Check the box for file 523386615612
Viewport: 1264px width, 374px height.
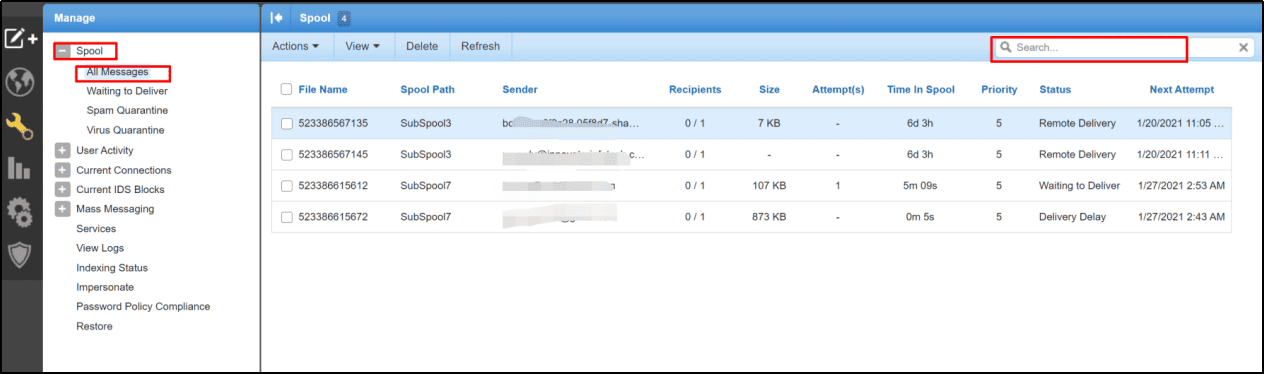287,186
